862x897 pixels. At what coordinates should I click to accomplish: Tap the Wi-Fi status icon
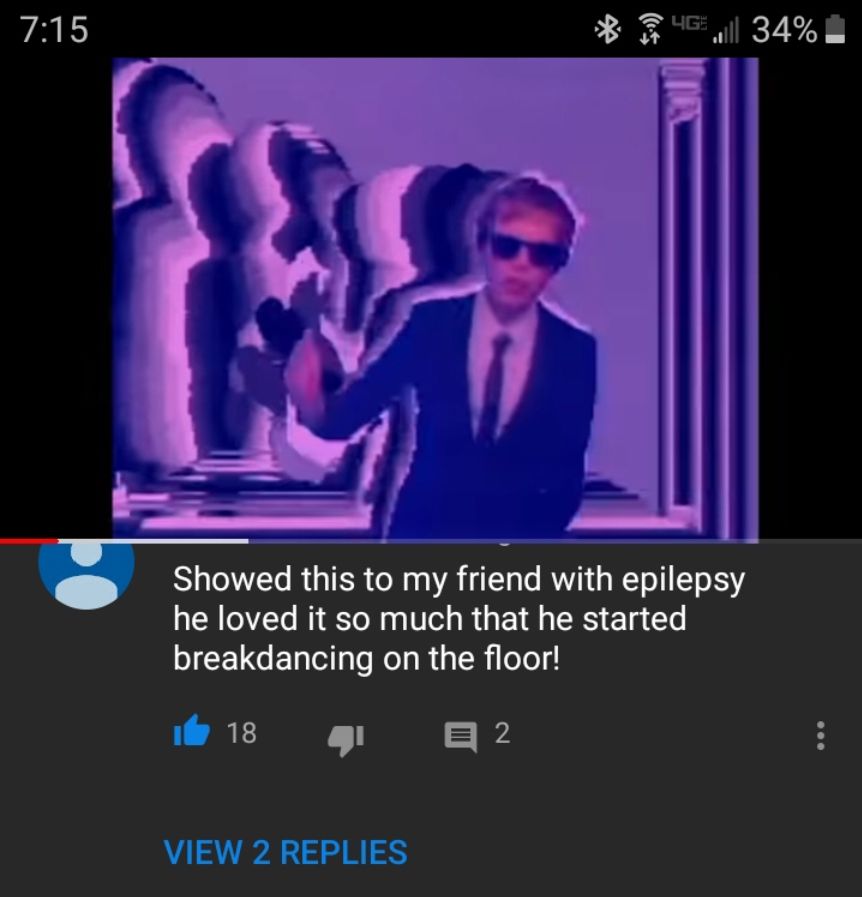tap(649, 30)
